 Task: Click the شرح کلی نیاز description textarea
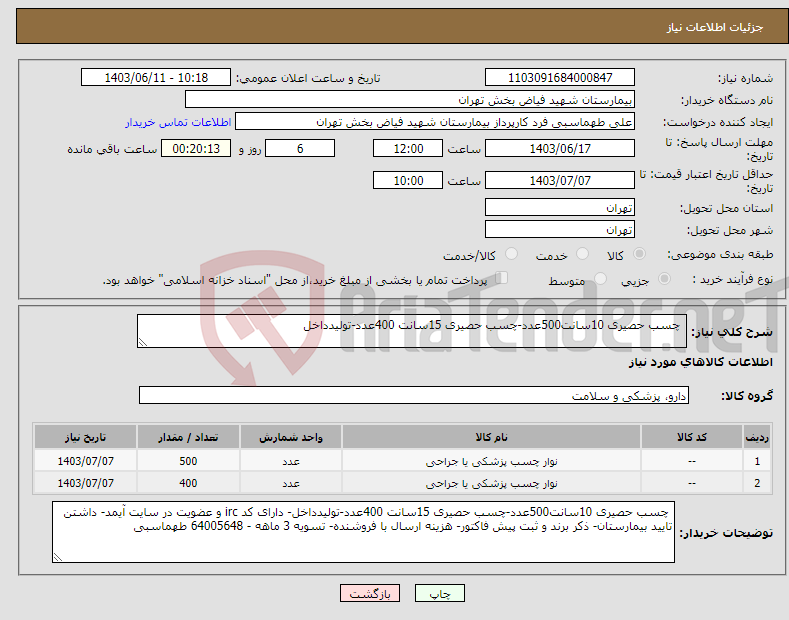(412, 331)
